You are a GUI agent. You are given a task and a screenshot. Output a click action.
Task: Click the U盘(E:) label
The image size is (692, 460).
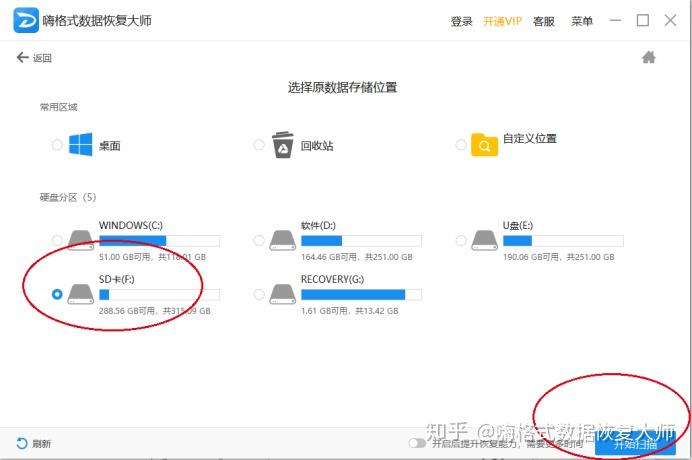(518, 225)
